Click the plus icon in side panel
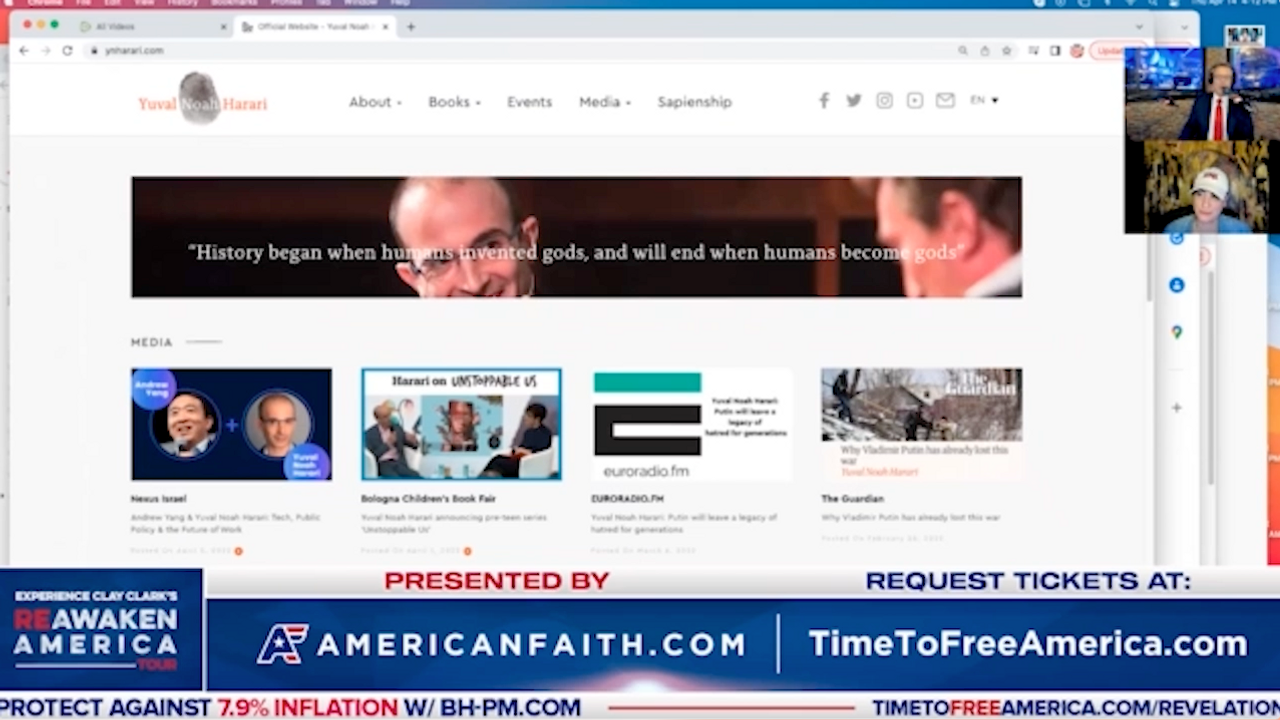This screenshot has width=1280, height=720. pos(1176,407)
